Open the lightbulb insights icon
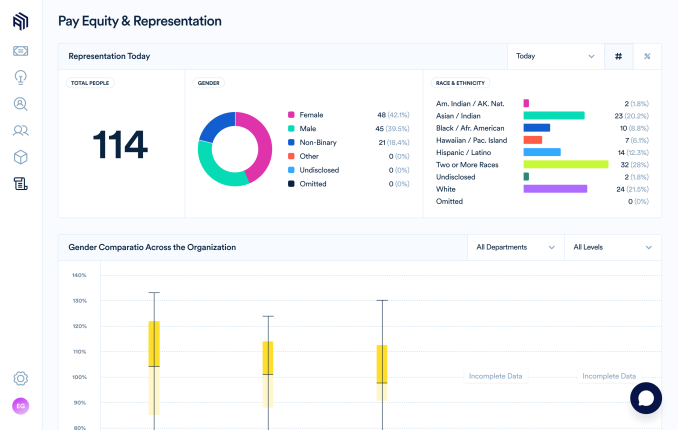Viewport: 678px width, 430px height. tap(20, 77)
